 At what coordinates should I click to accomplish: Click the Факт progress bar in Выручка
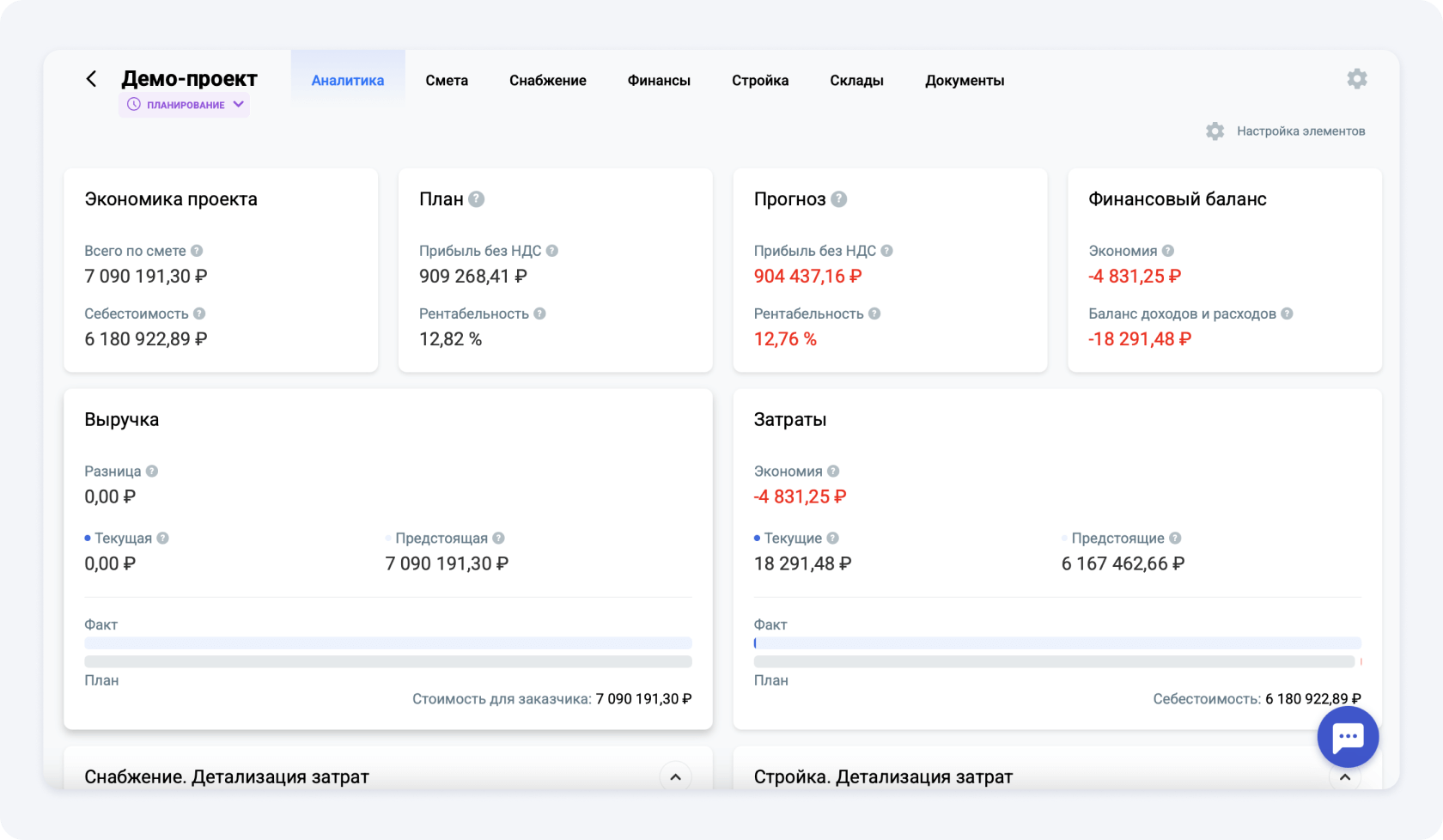pos(388,643)
